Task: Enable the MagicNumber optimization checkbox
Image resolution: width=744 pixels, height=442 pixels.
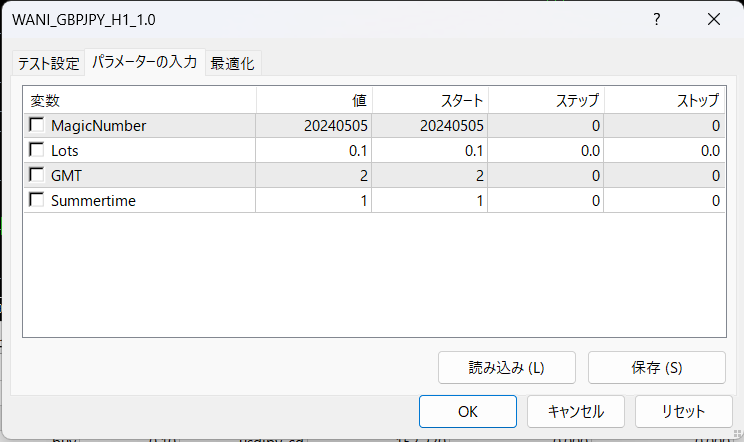Action: point(37,126)
